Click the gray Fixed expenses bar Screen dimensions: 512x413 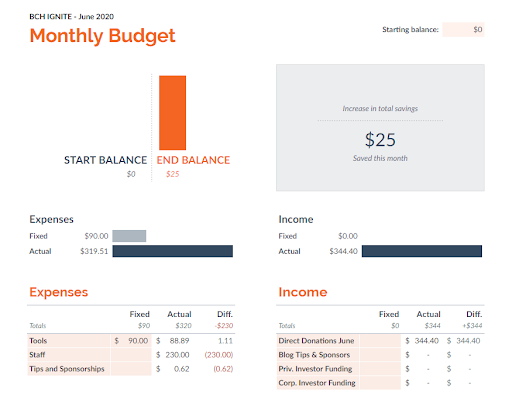[129, 236]
